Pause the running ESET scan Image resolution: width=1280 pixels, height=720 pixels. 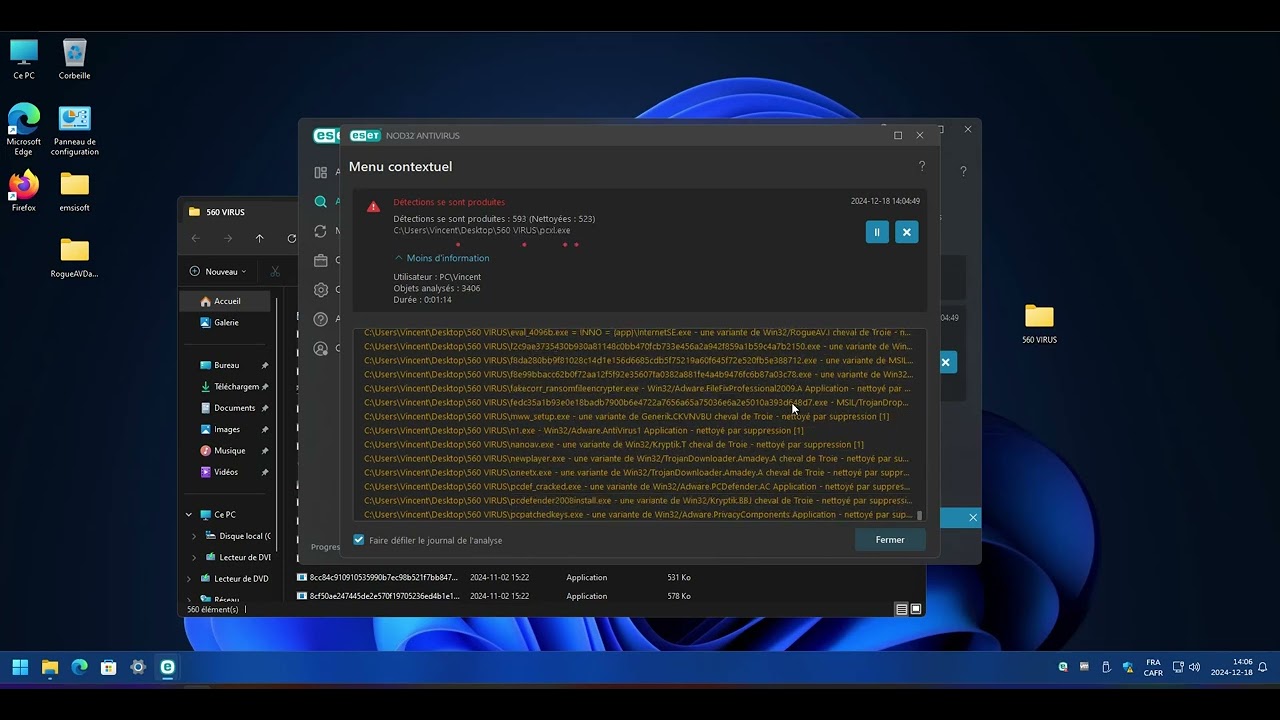(876, 232)
